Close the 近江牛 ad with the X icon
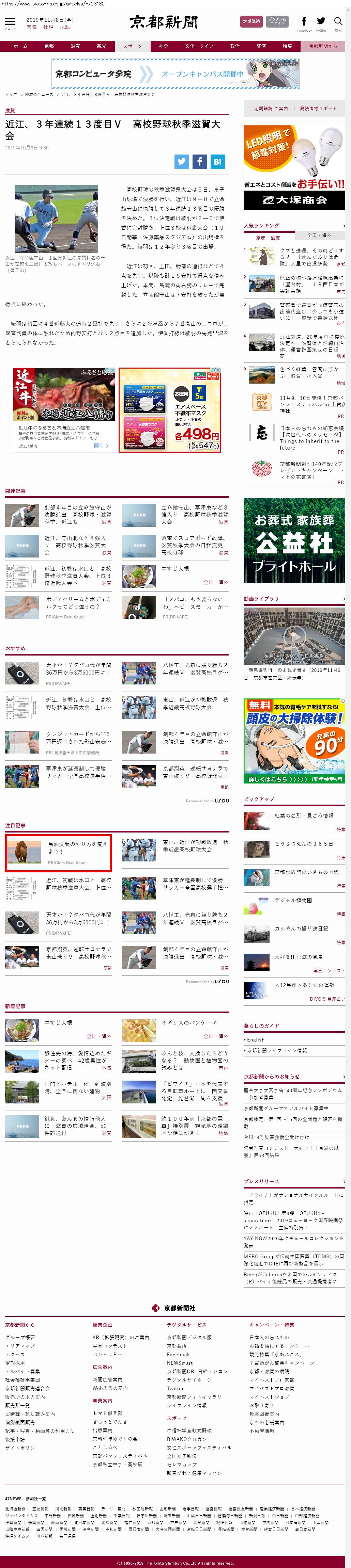 click(112, 371)
